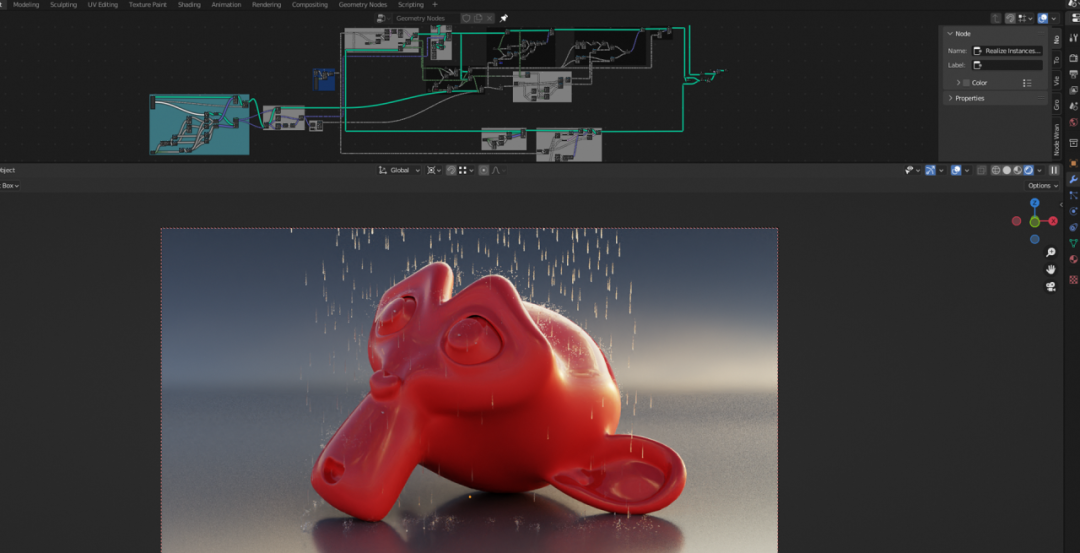Select the Geometry Nodes workspace tab

[363, 4]
